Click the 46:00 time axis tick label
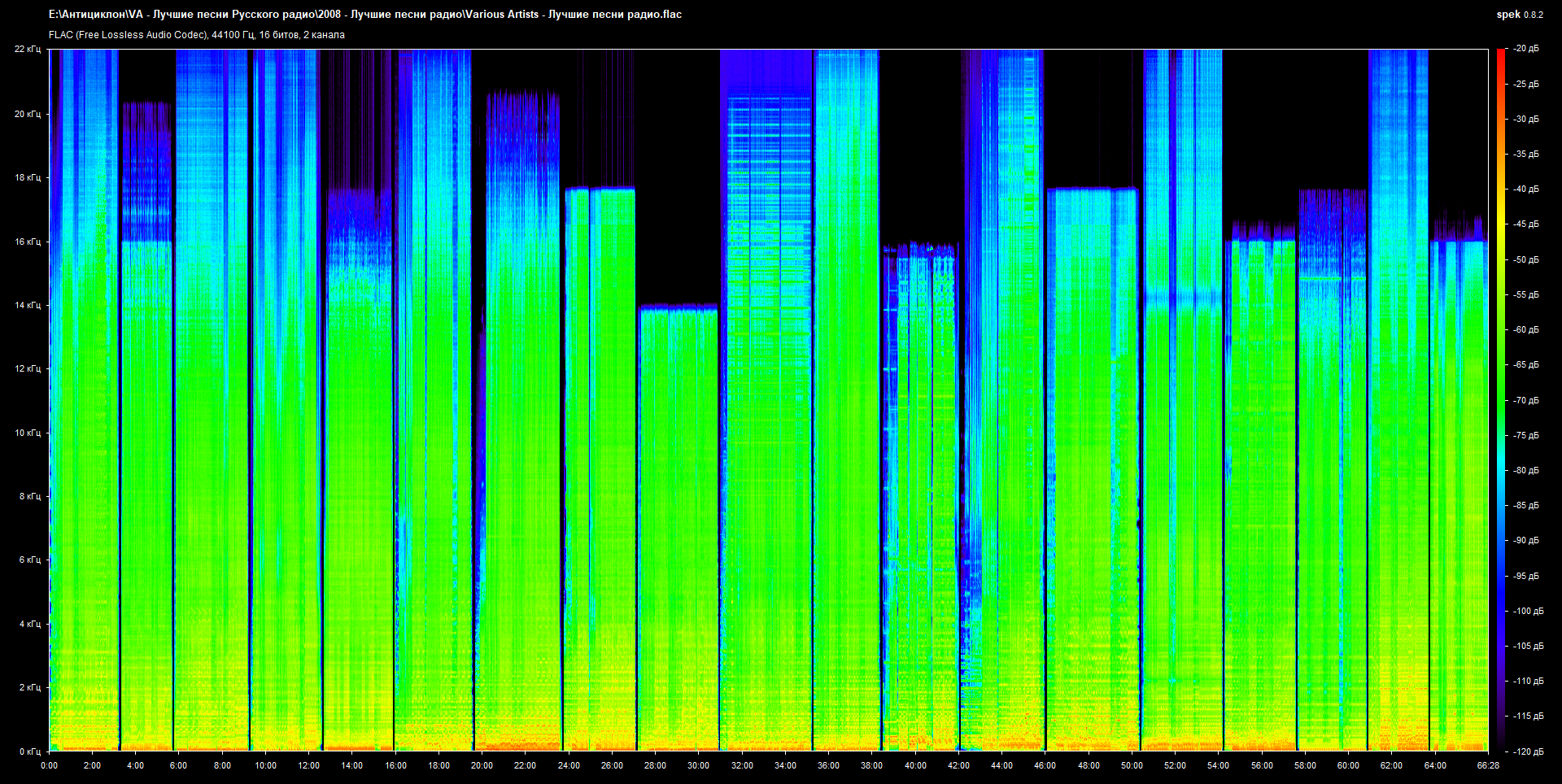Viewport: 1562px width, 784px height. pos(1045,765)
